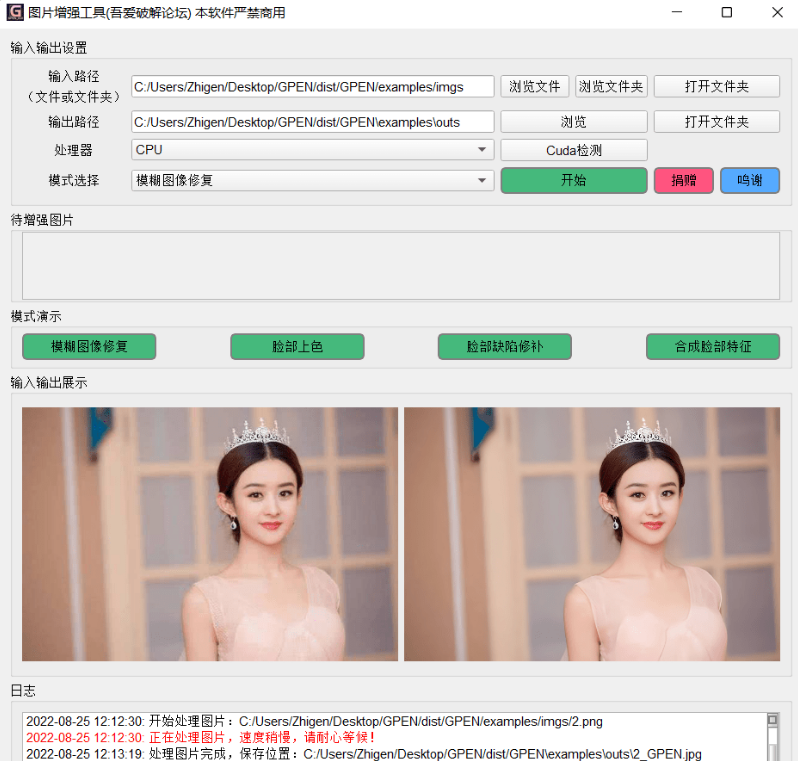Click log line 处理图片完成 with saved location

(x=363, y=753)
